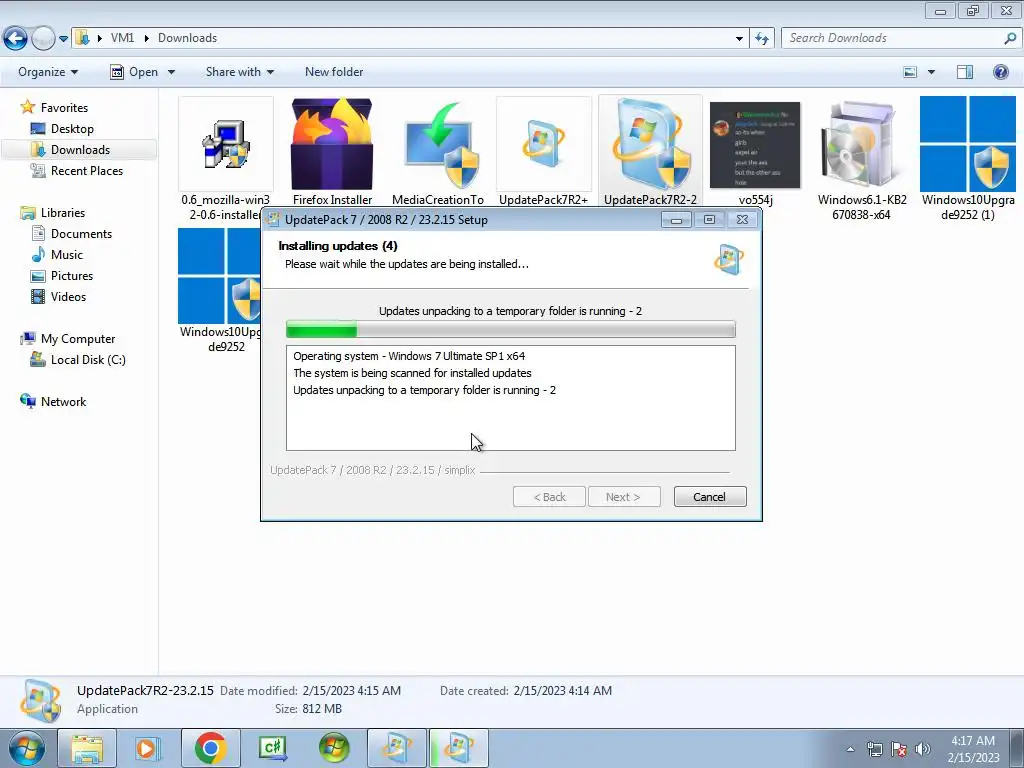
Task: Switch to second UpdatePack taskbar window
Action: [458, 748]
